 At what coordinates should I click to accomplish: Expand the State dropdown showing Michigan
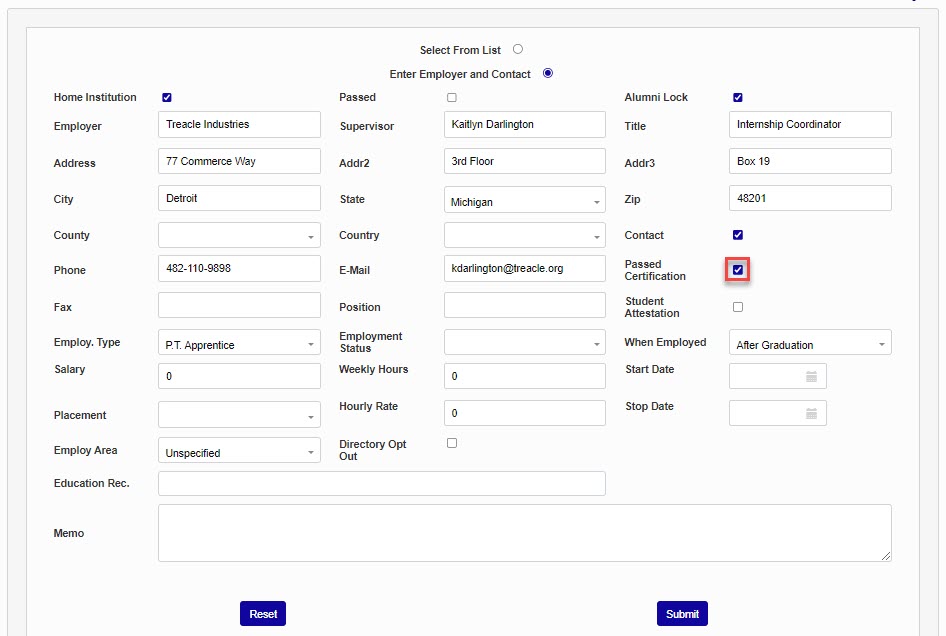(x=524, y=202)
